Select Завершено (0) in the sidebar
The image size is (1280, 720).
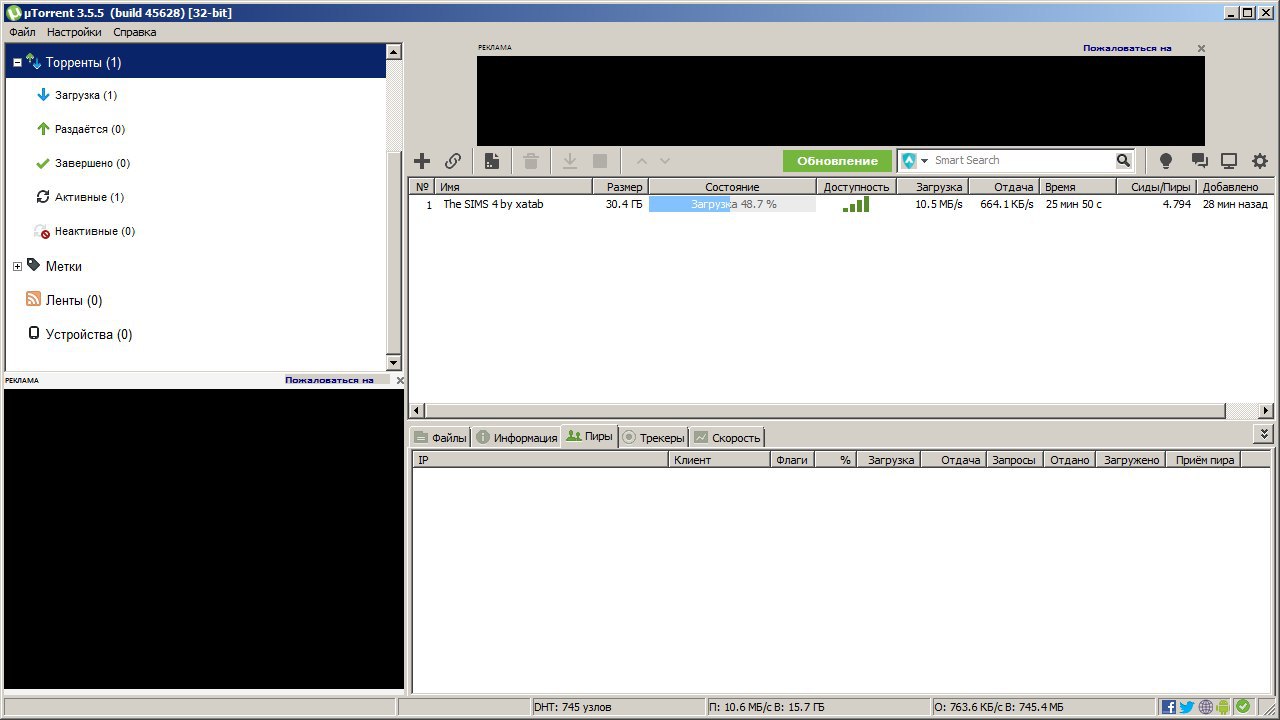coord(92,164)
